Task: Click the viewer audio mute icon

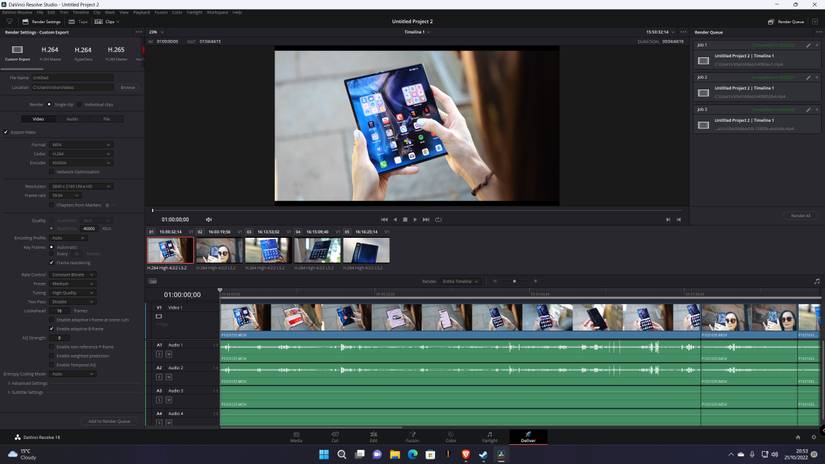Action: [x=209, y=219]
